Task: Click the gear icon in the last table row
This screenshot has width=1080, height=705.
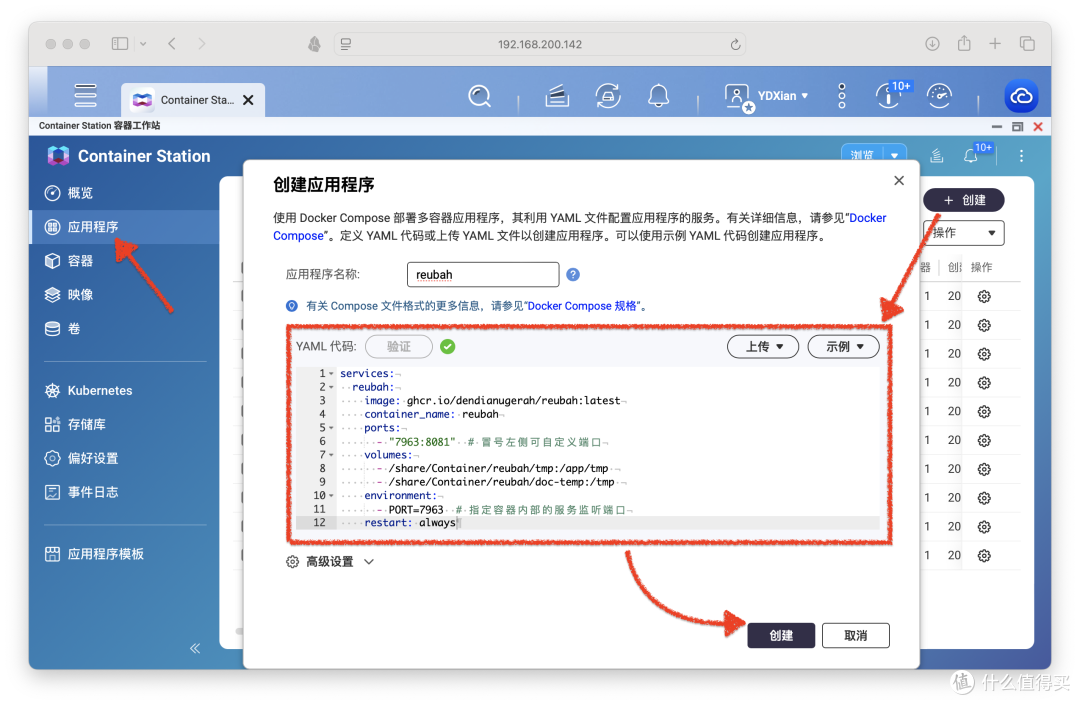Action: click(984, 555)
